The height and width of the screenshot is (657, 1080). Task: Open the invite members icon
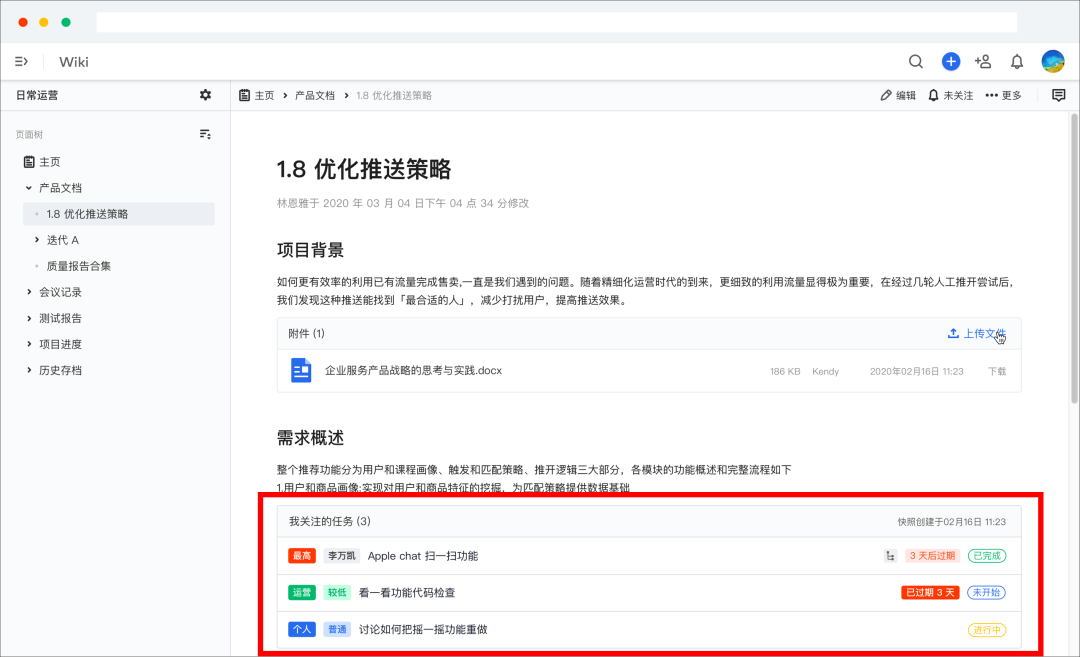coord(983,61)
